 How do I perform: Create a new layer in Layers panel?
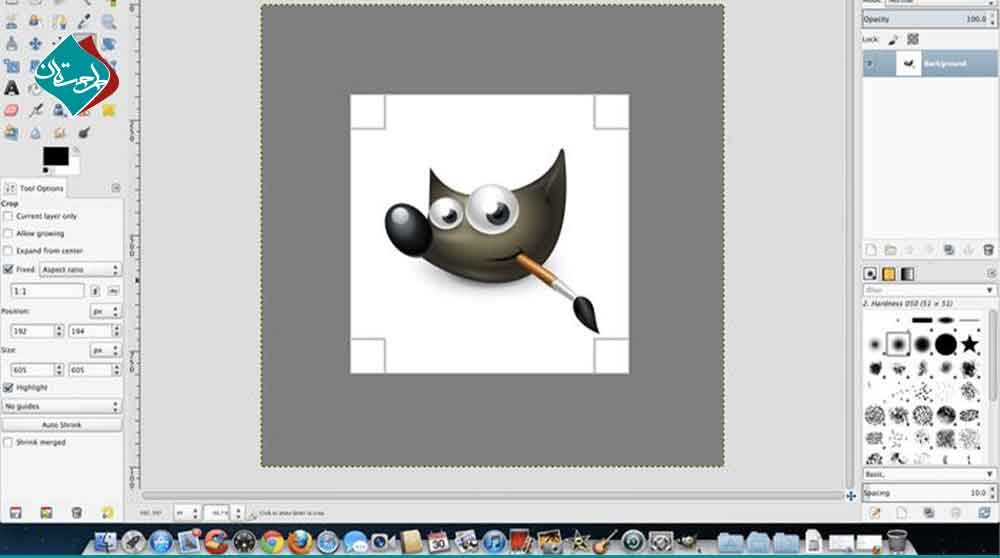click(871, 250)
